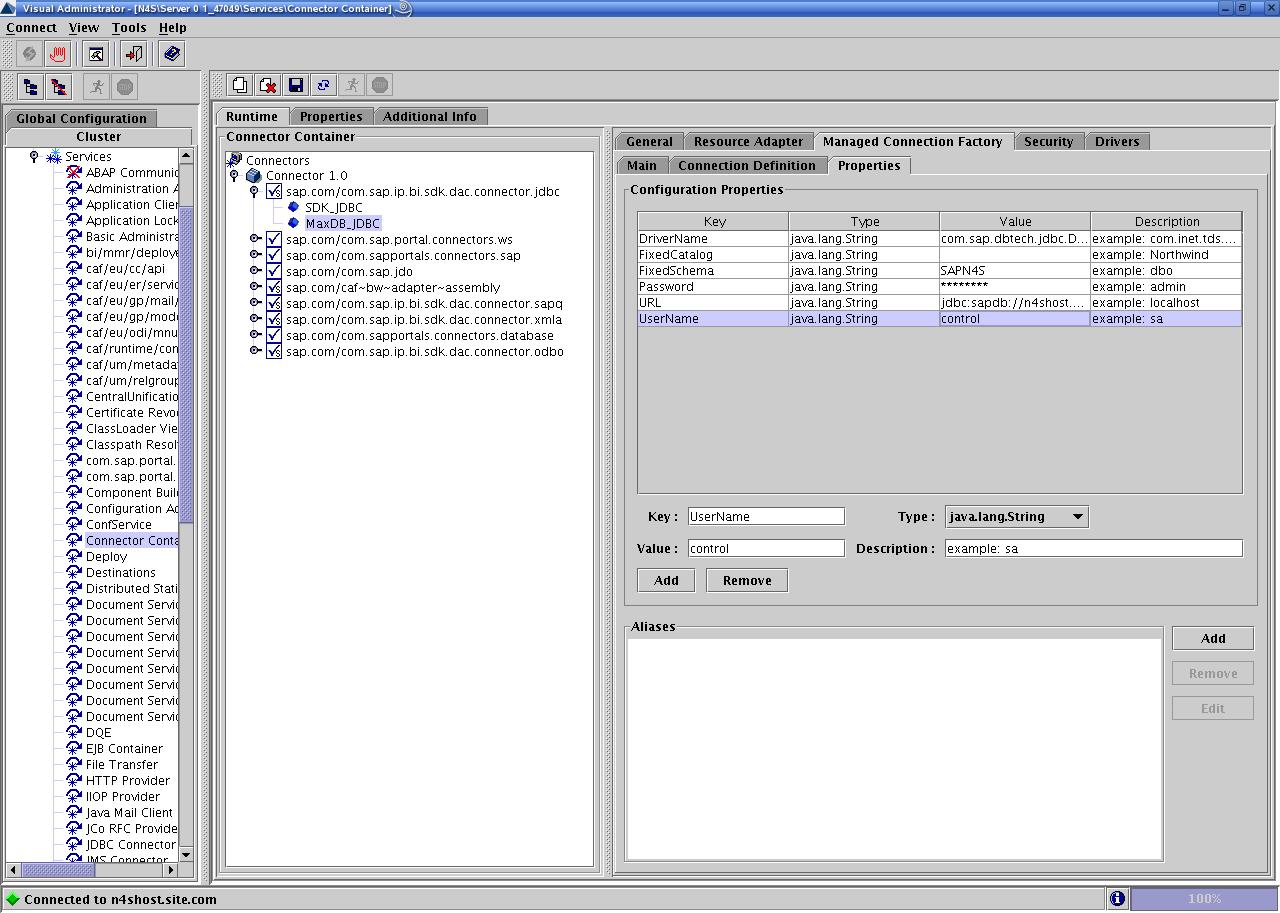Screen dimensions: 1280x913
Task: Click the information icon in status bar
Action: point(1117,898)
